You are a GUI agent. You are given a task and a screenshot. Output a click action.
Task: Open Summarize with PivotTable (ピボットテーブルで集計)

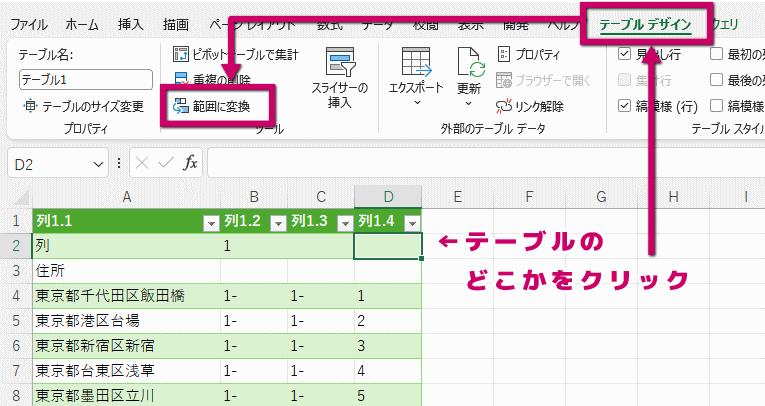tap(235, 55)
